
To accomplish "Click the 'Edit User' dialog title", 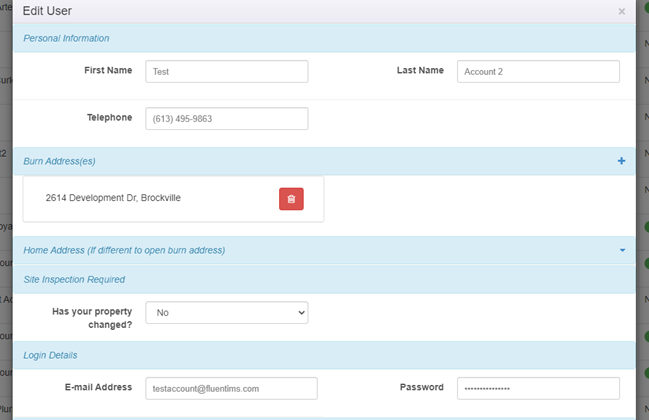I will [47, 11].
